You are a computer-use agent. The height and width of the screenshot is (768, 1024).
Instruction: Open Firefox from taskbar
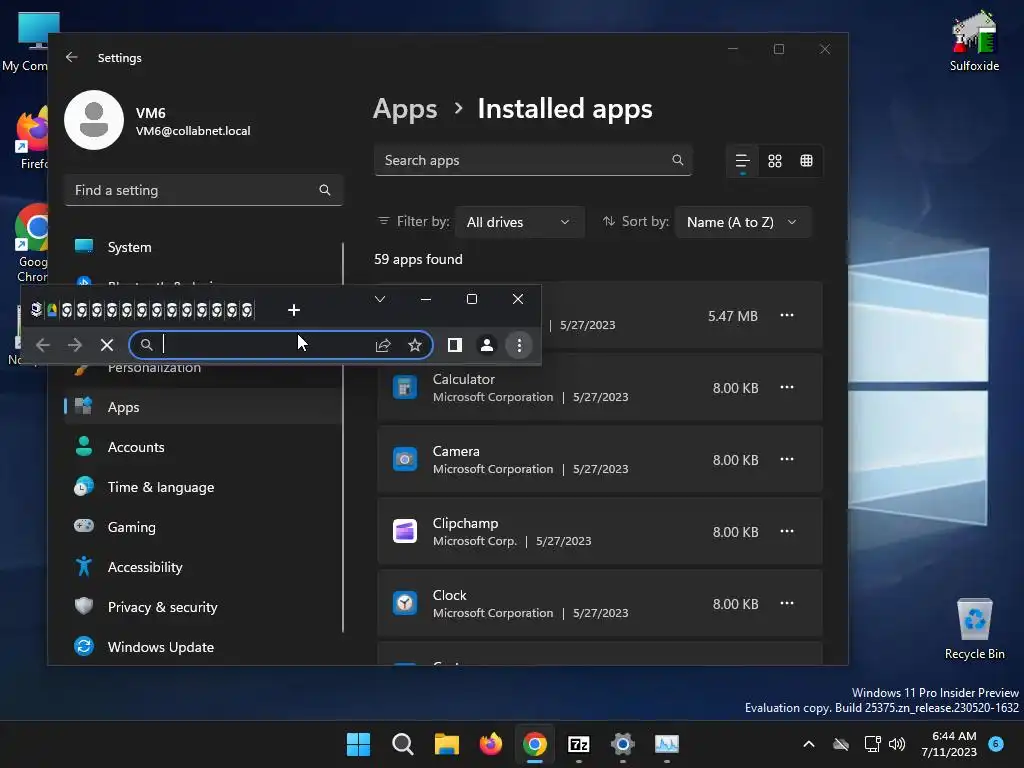point(490,744)
